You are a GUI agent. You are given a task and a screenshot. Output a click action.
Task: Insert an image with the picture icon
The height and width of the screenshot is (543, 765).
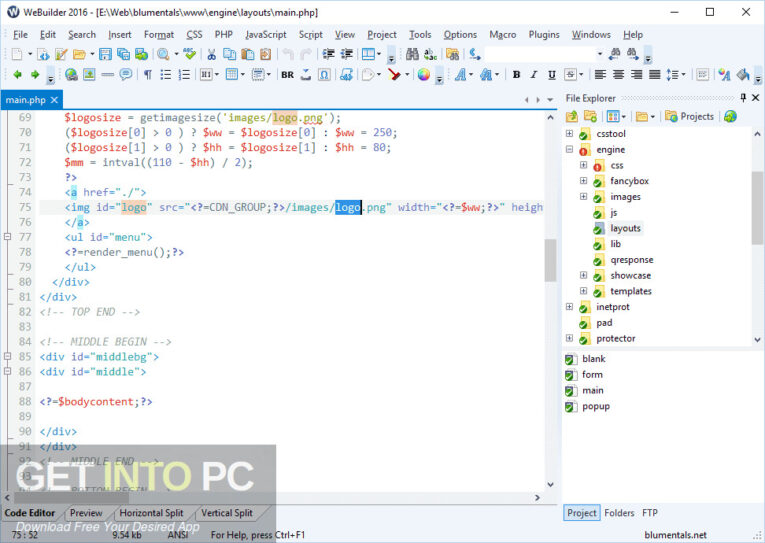89,75
